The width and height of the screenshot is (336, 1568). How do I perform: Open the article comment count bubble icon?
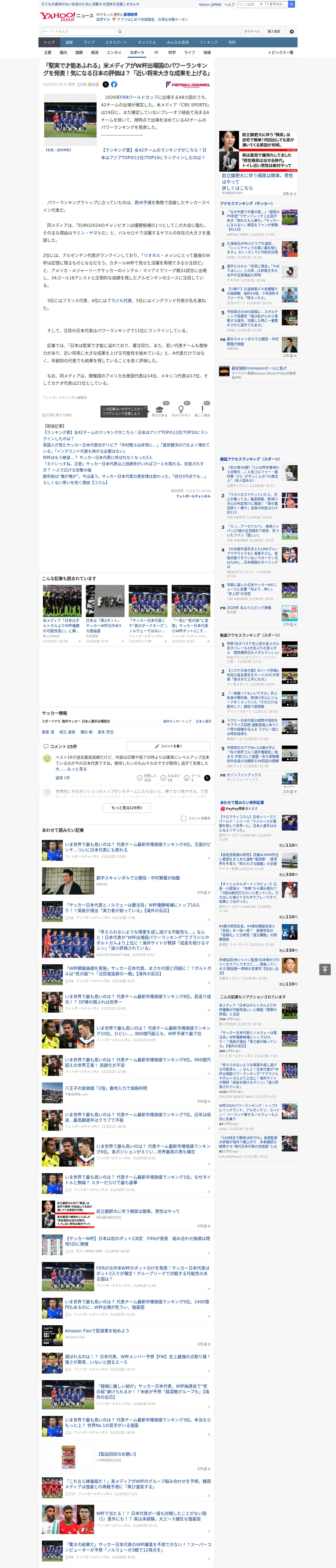(79, 85)
